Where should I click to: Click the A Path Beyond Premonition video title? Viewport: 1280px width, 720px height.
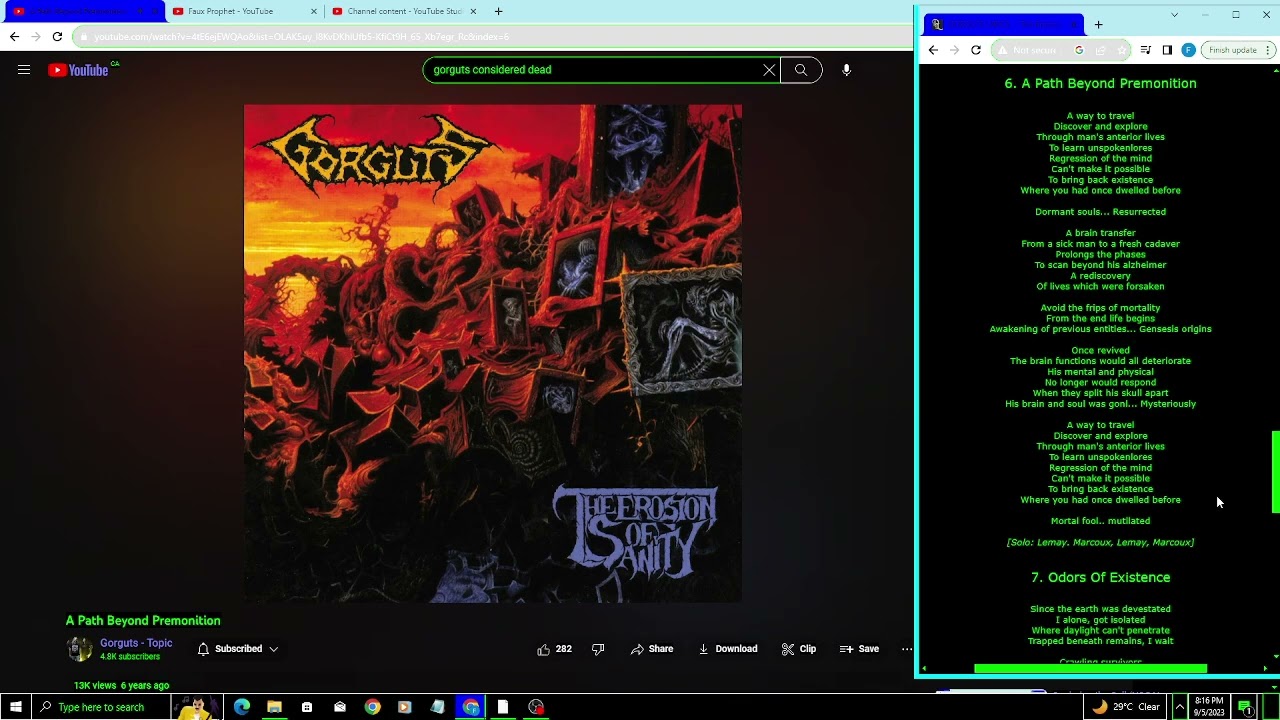143,621
